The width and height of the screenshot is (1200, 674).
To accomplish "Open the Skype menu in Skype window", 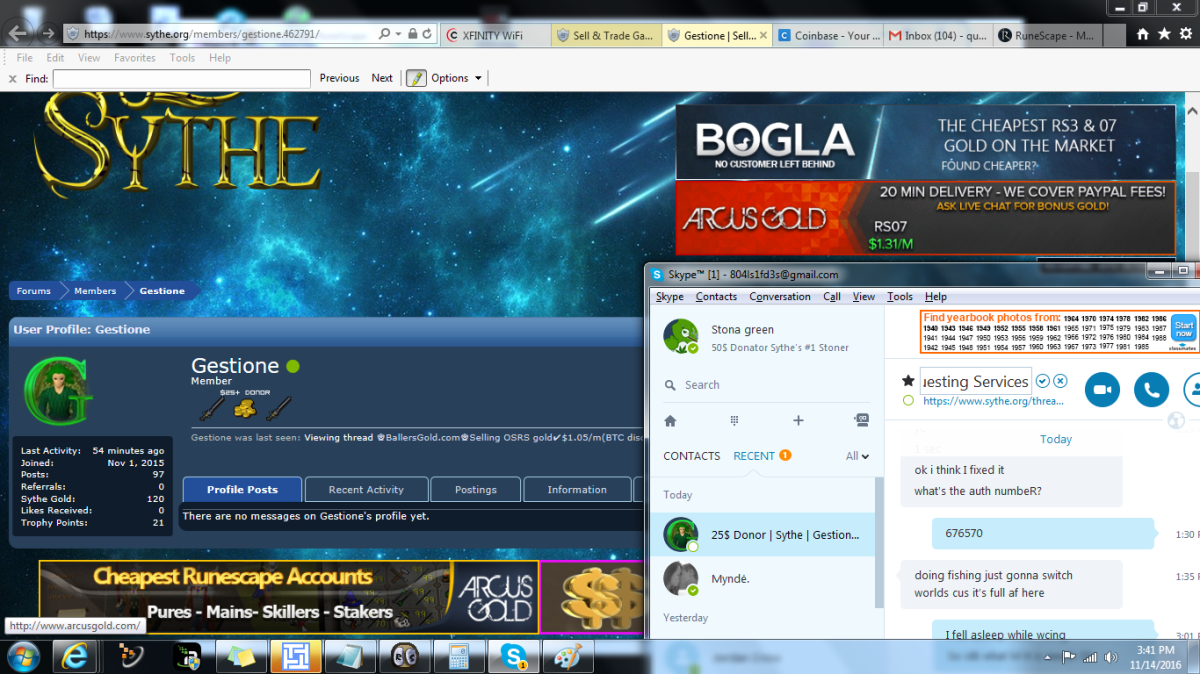I will (670, 297).
